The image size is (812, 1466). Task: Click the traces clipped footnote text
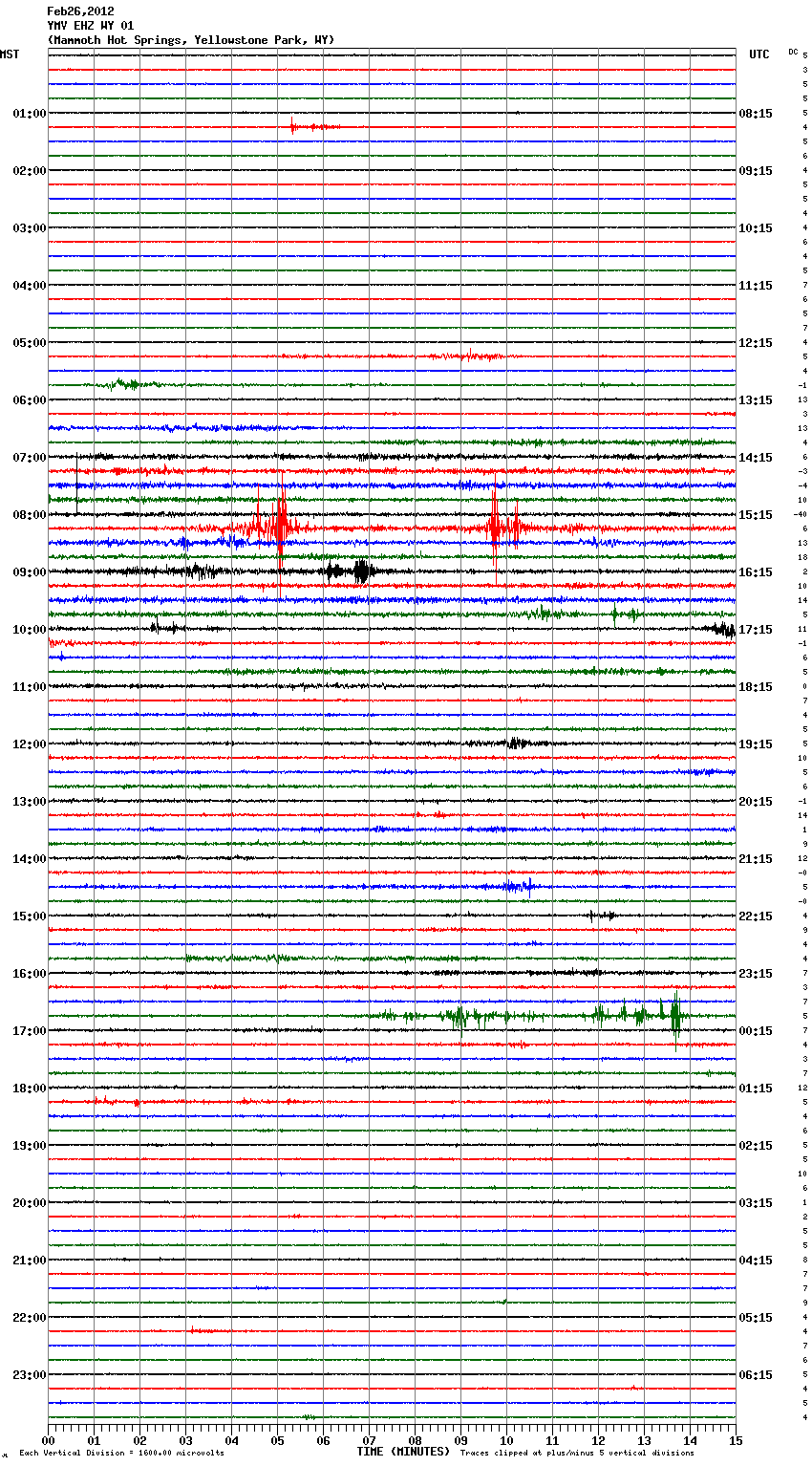pyautogui.click(x=577, y=1453)
